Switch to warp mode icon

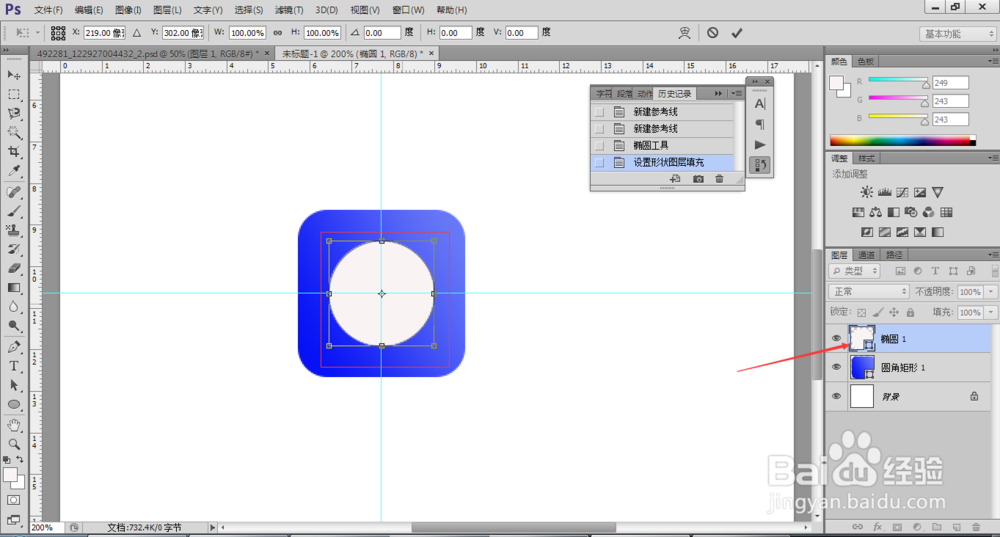684,33
